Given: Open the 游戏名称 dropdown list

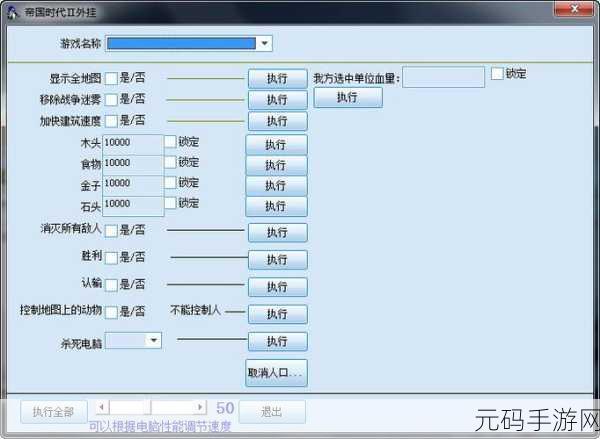Looking at the screenshot, I should point(264,43).
